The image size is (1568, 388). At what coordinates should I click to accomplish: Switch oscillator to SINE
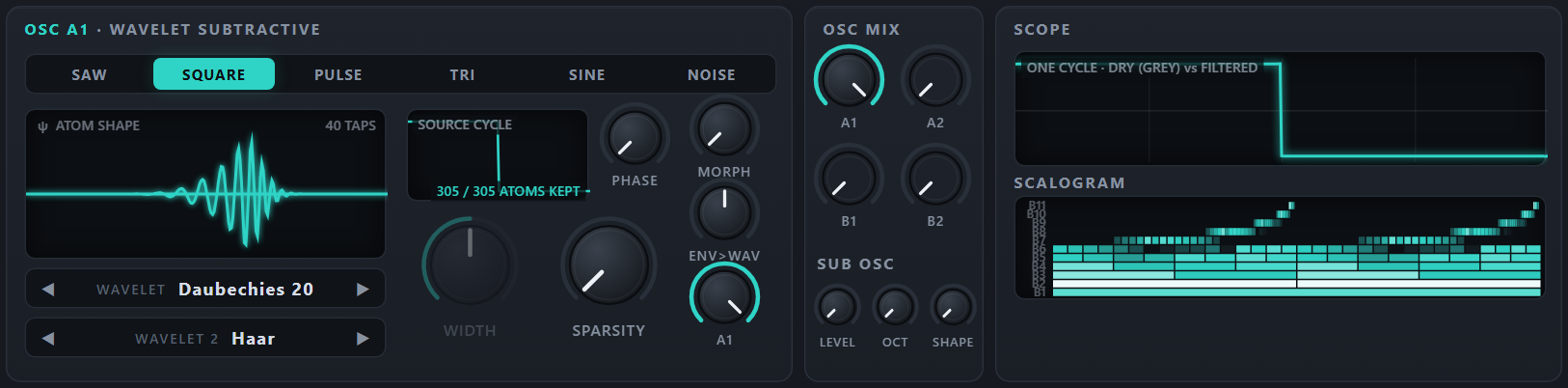(587, 74)
